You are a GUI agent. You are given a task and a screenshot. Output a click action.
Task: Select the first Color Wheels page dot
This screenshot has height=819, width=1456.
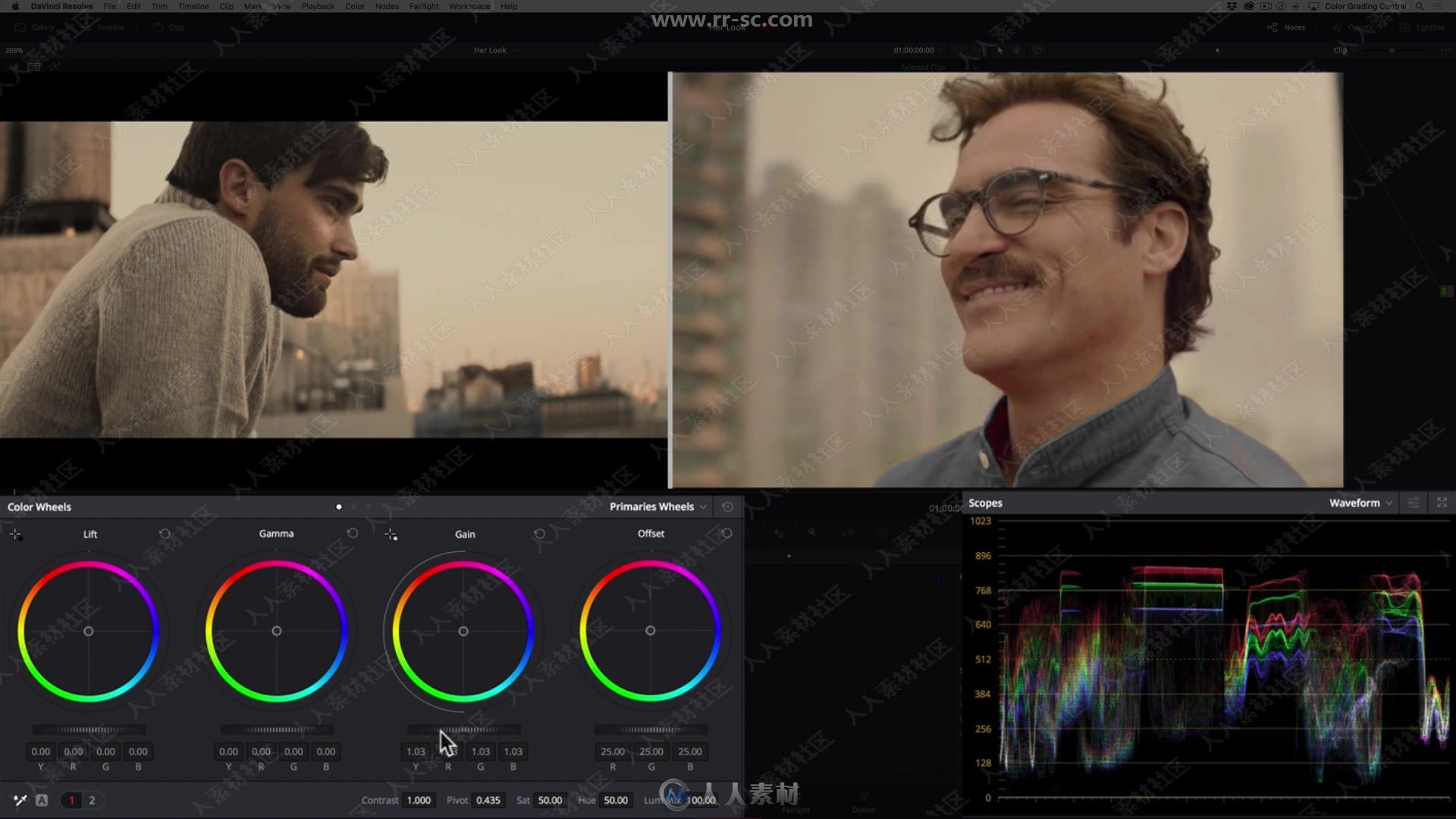pyautogui.click(x=339, y=507)
